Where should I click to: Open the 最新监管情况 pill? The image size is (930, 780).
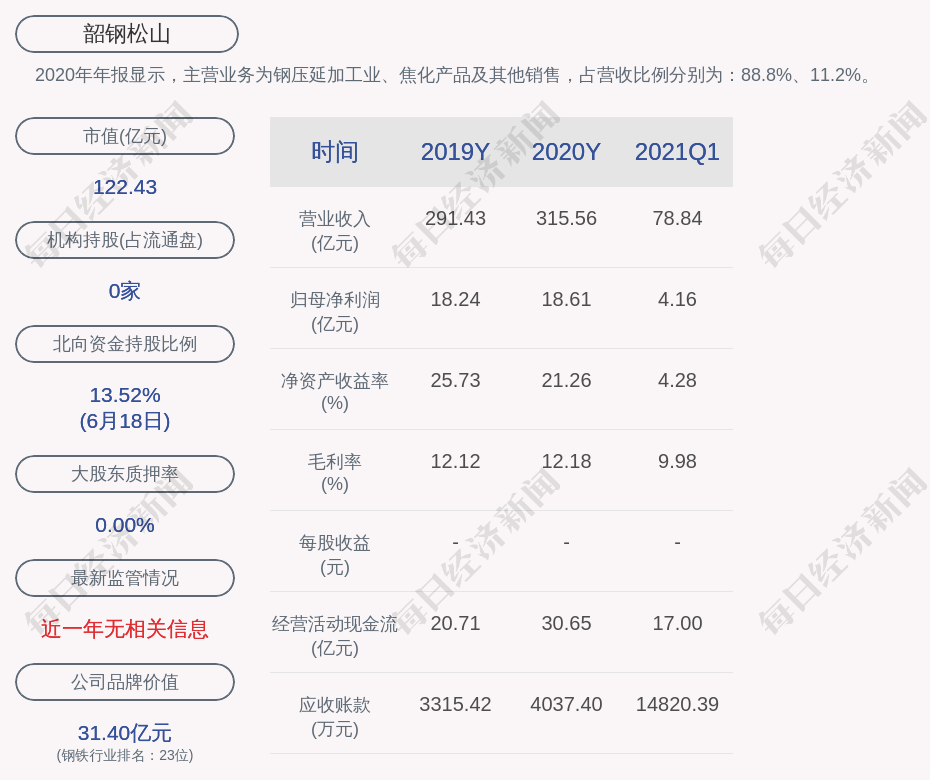125,578
